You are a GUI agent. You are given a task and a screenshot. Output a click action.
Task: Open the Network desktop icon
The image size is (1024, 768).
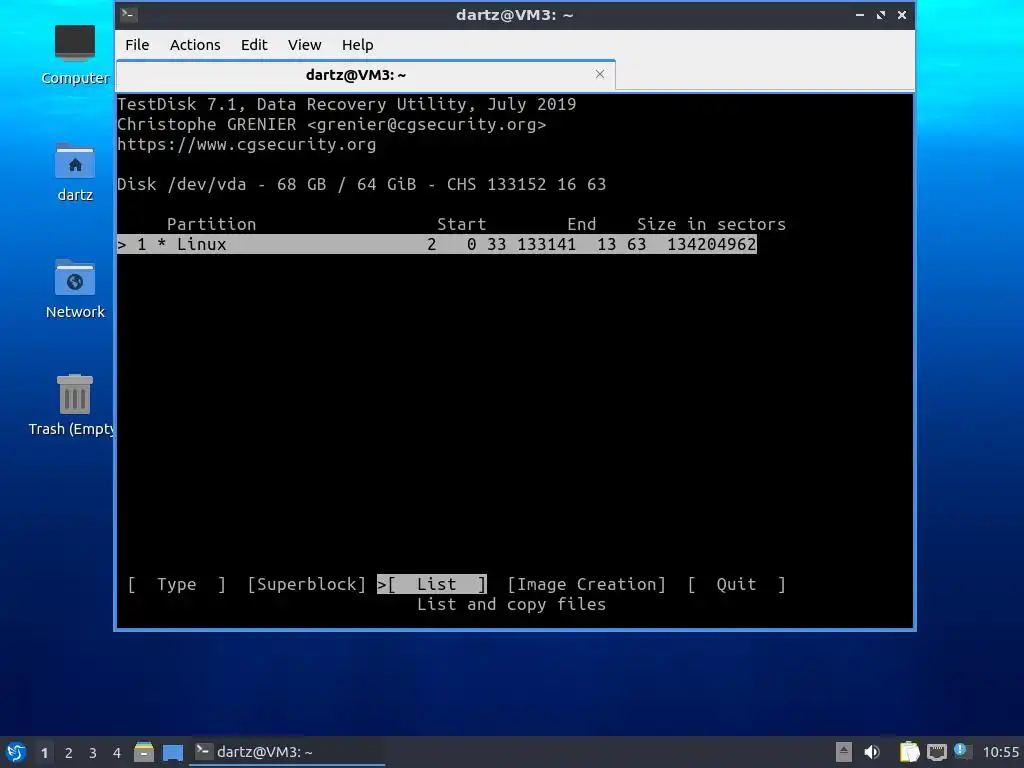74,289
